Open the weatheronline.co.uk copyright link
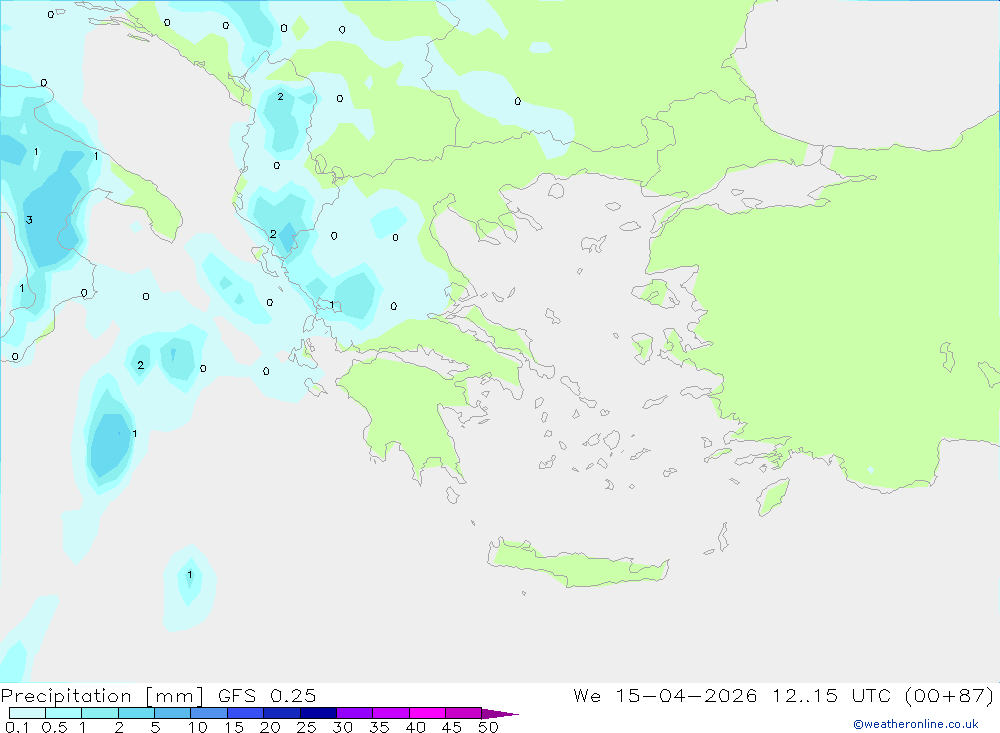Viewport: 1000px width, 733px height. [x=915, y=724]
